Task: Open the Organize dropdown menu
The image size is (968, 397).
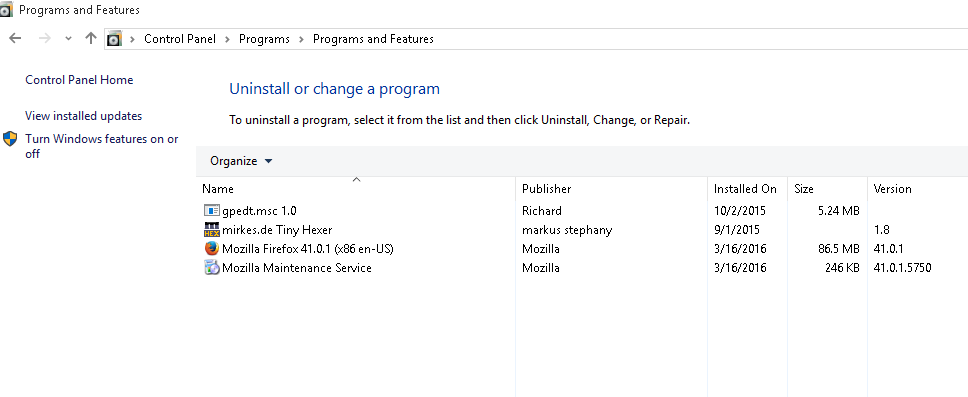Action: pyautogui.click(x=241, y=161)
